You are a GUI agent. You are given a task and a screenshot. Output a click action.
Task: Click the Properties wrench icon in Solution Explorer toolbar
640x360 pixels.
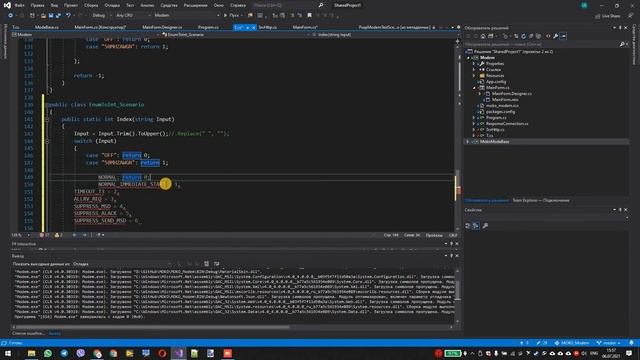click(556, 36)
